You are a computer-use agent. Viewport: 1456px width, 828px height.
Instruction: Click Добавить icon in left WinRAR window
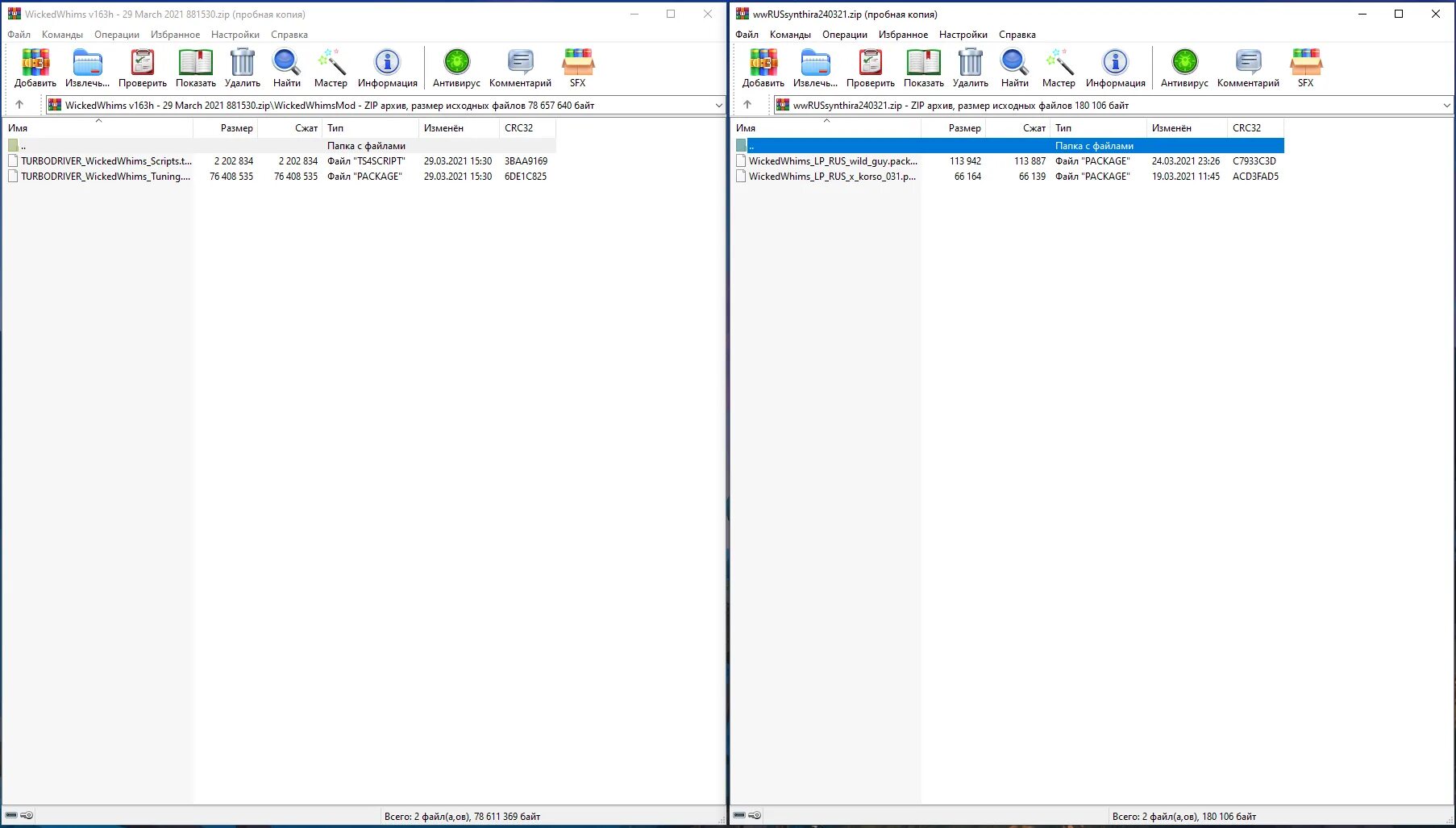point(35,68)
